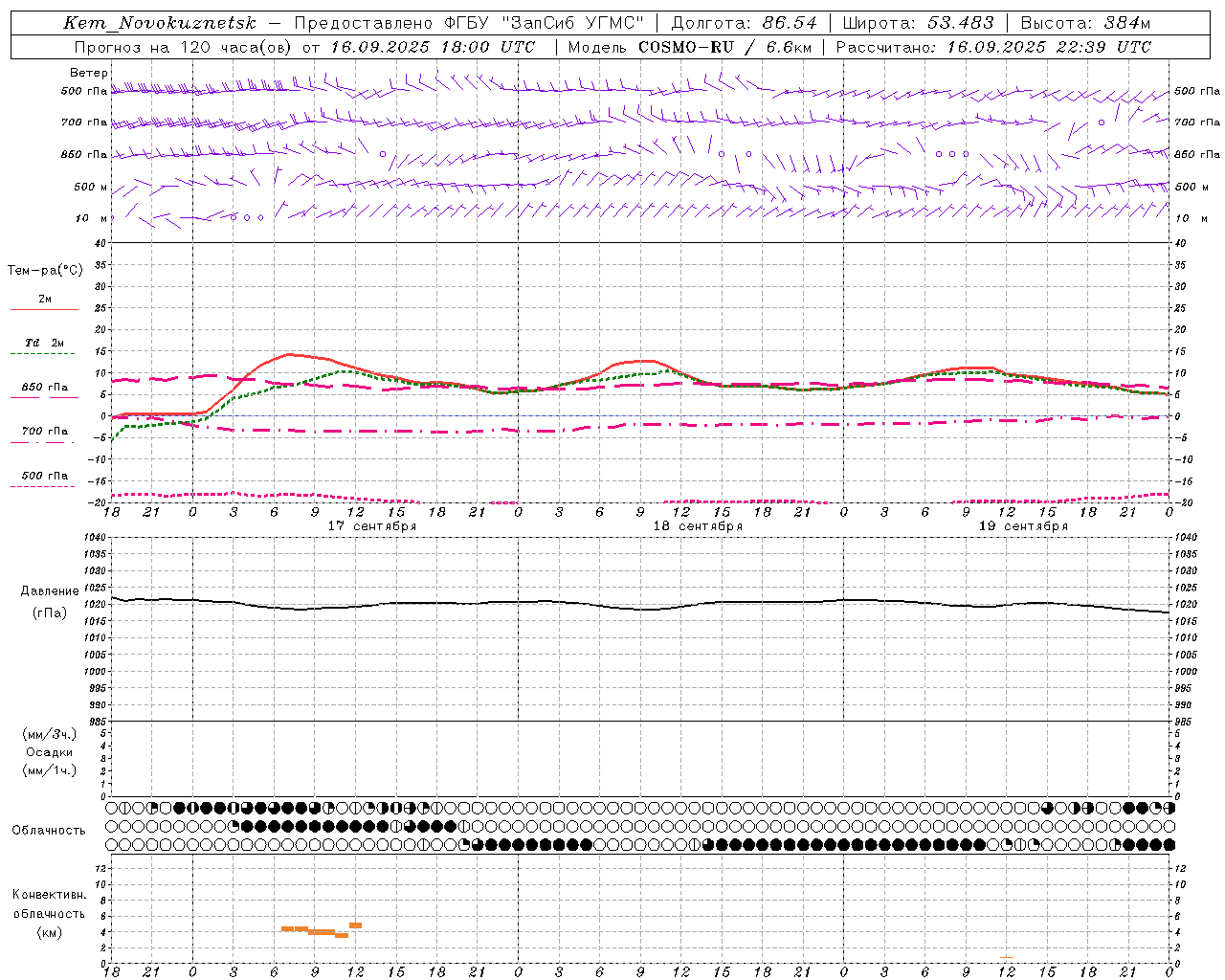Click the left 850 гПа wind row label
Viewport: 1225px width, 980px height.
point(84,154)
